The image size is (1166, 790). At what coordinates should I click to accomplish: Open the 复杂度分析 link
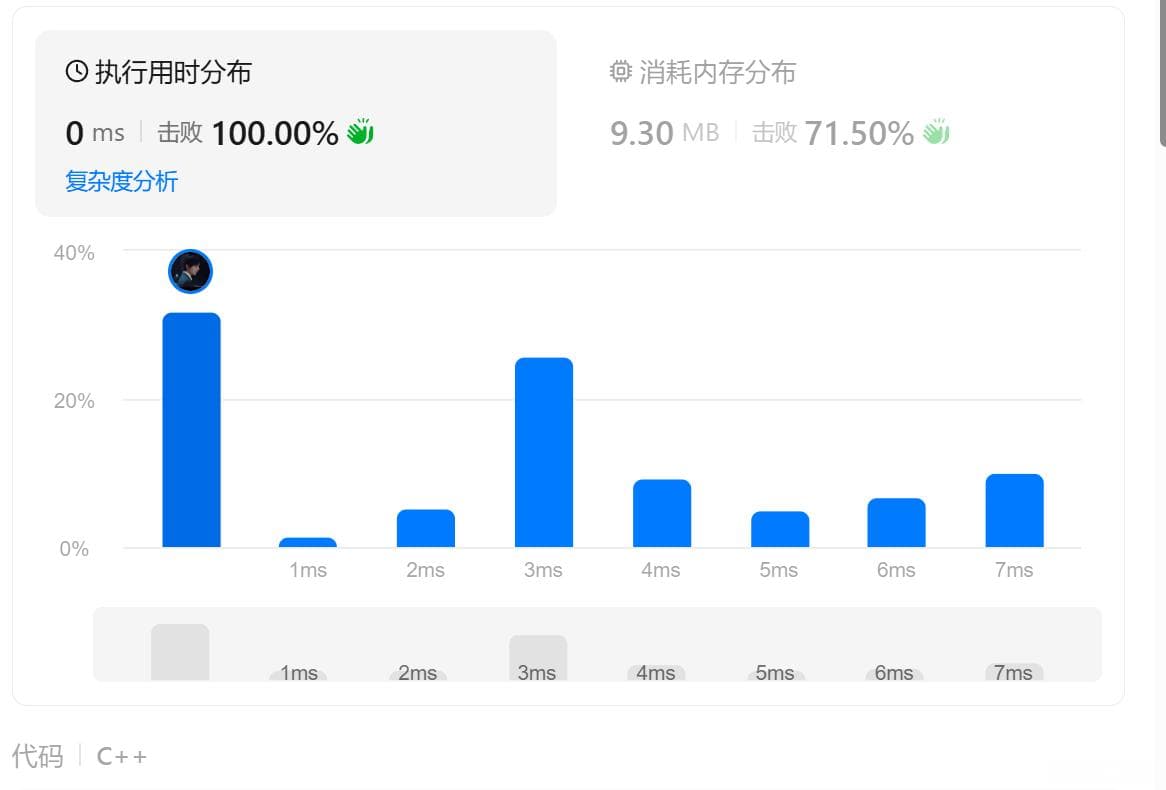[x=121, y=181]
